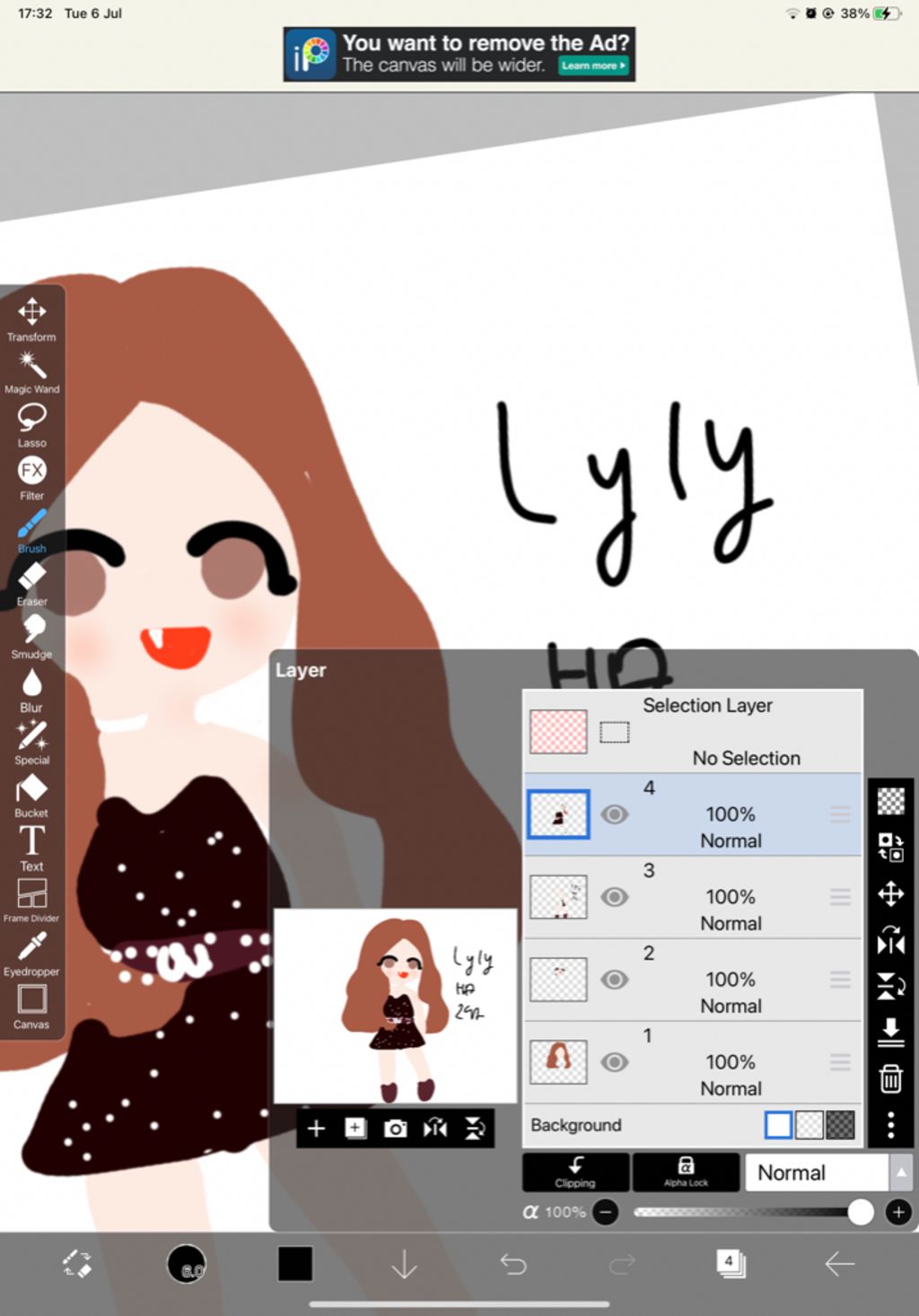Flip layer vertically in bottom layer toolbar
Image resolution: width=919 pixels, height=1316 pixels.
pyautogui.click(x=475, y=1129)
